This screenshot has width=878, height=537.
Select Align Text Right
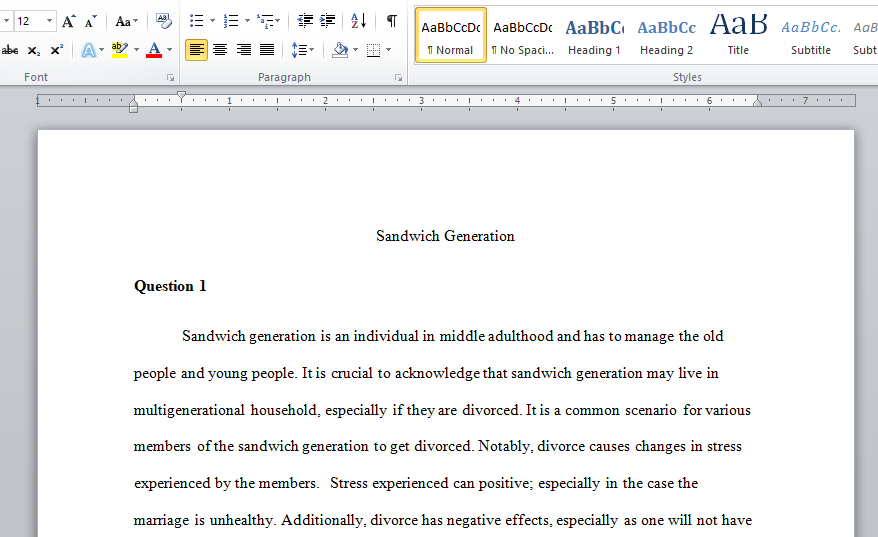tap(244, 50)
